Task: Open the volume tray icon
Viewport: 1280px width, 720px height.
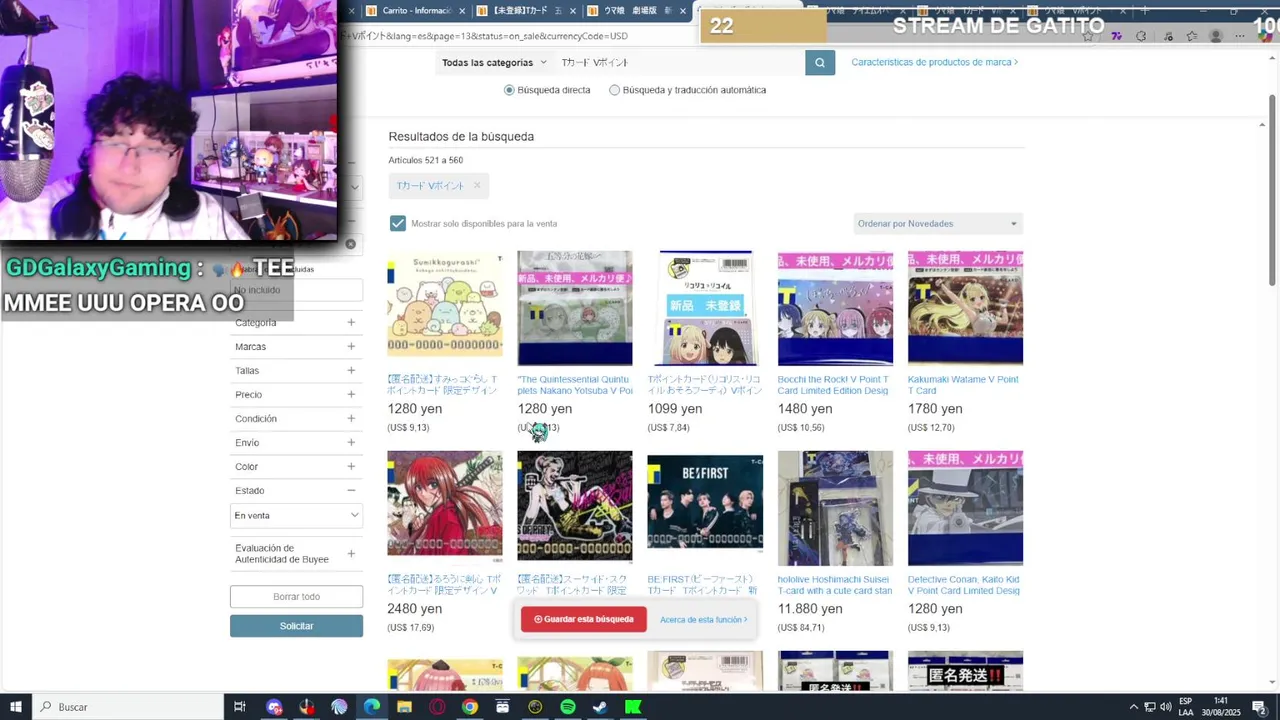Action: (x=1166, y=707)
